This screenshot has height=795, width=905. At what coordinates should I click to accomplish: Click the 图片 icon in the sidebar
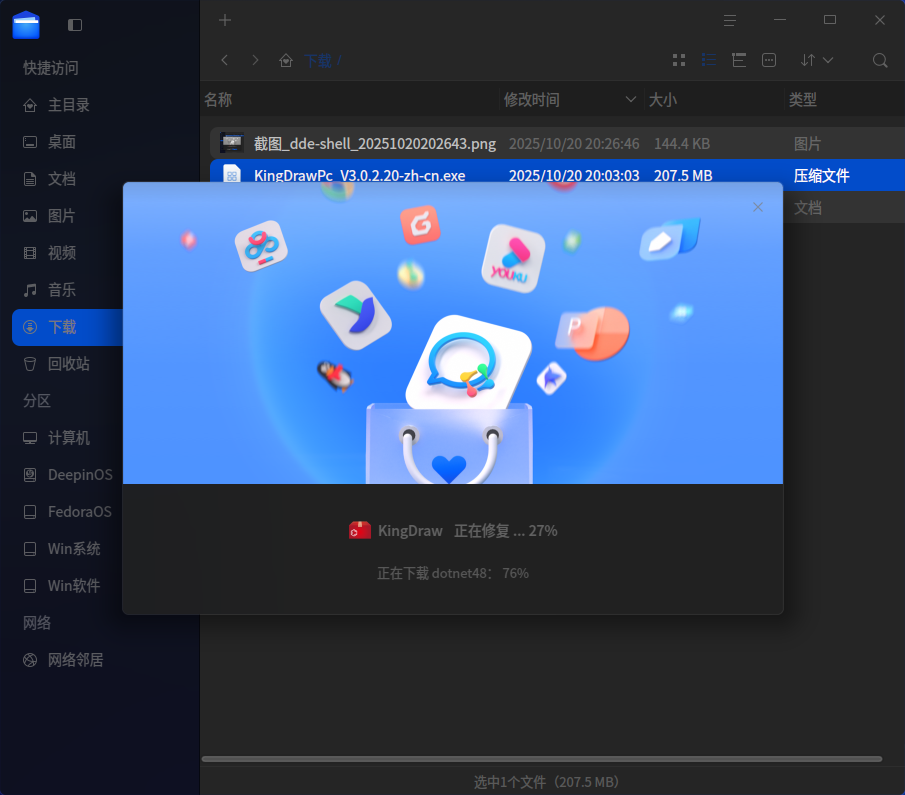(x=30, y=216)
